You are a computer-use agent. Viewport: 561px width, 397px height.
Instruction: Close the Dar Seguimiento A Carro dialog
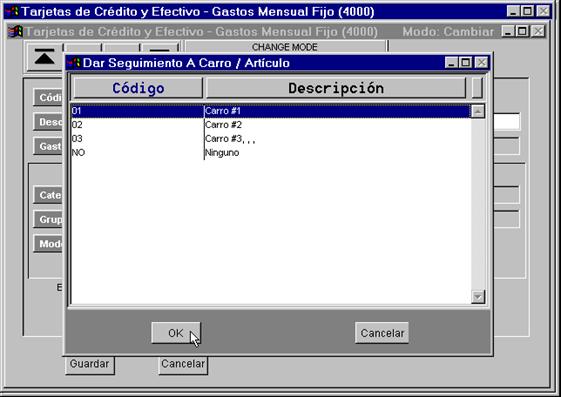click(x=482, y=63)
